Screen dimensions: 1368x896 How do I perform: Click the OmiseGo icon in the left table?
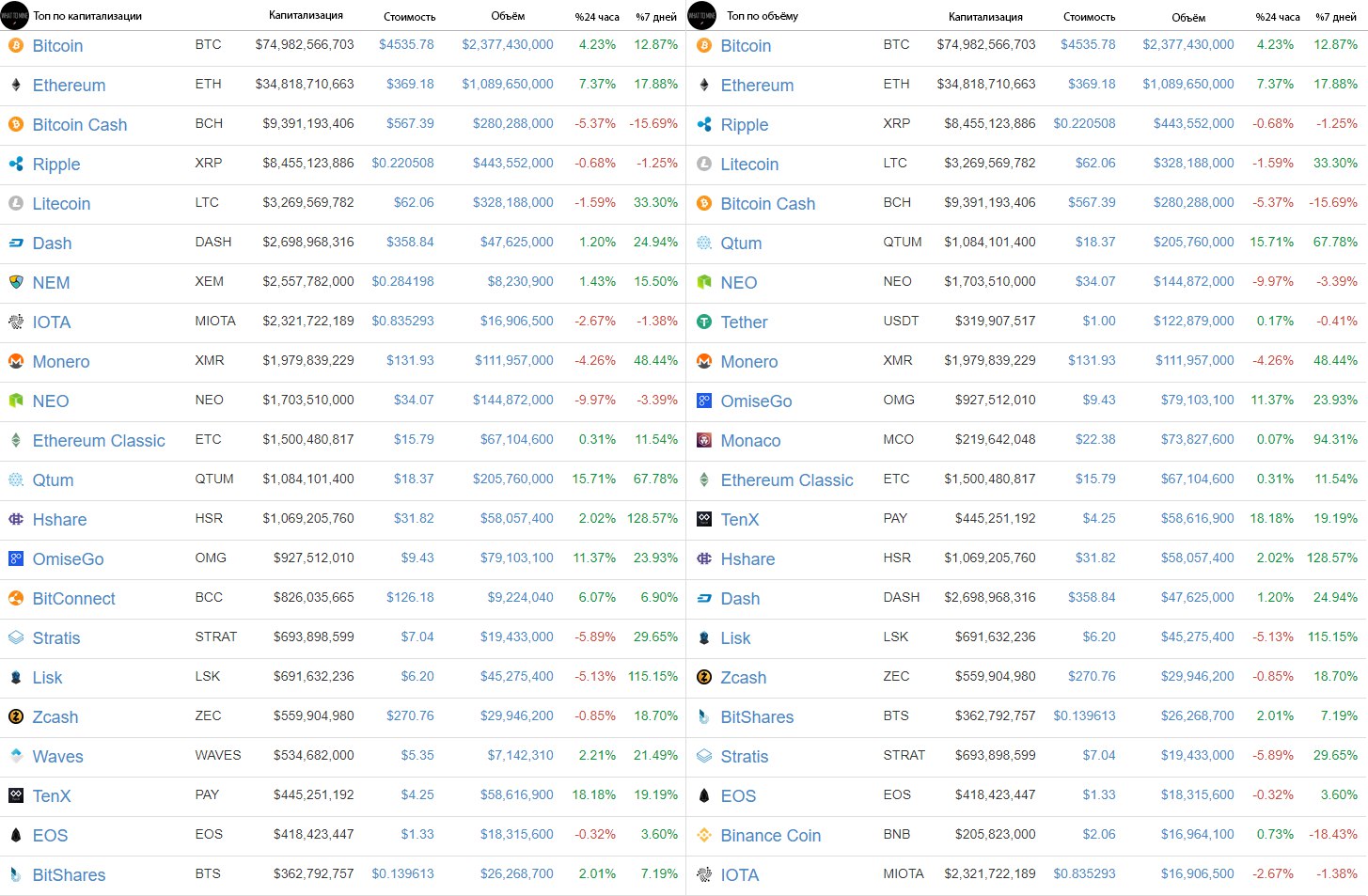click(16, 558)
